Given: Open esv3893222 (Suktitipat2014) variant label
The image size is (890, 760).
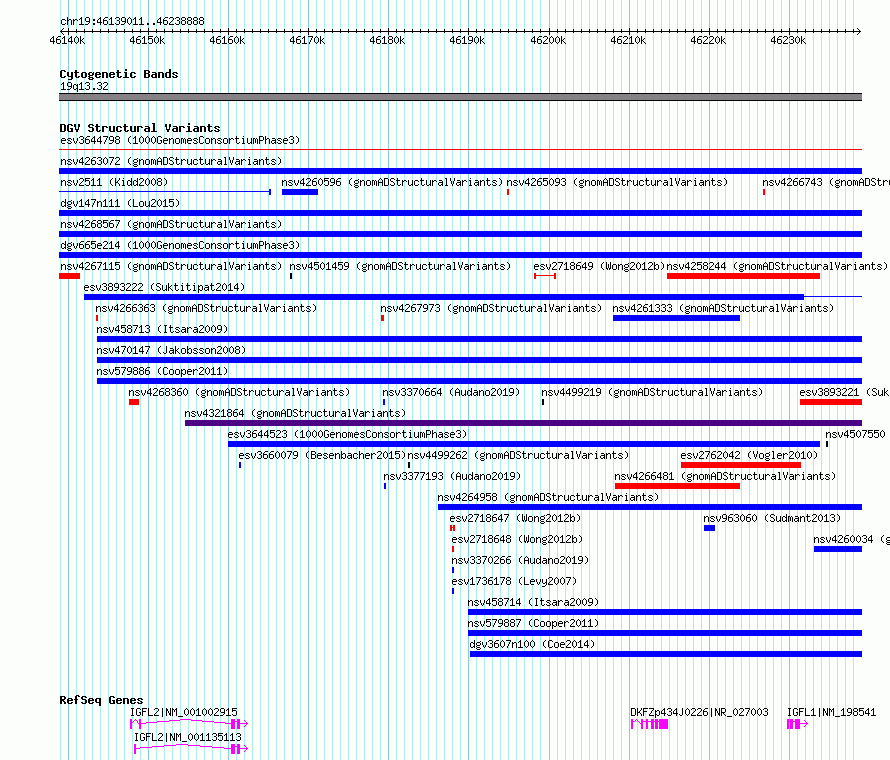Looking at the screenshot, I should tap(164, 287).
